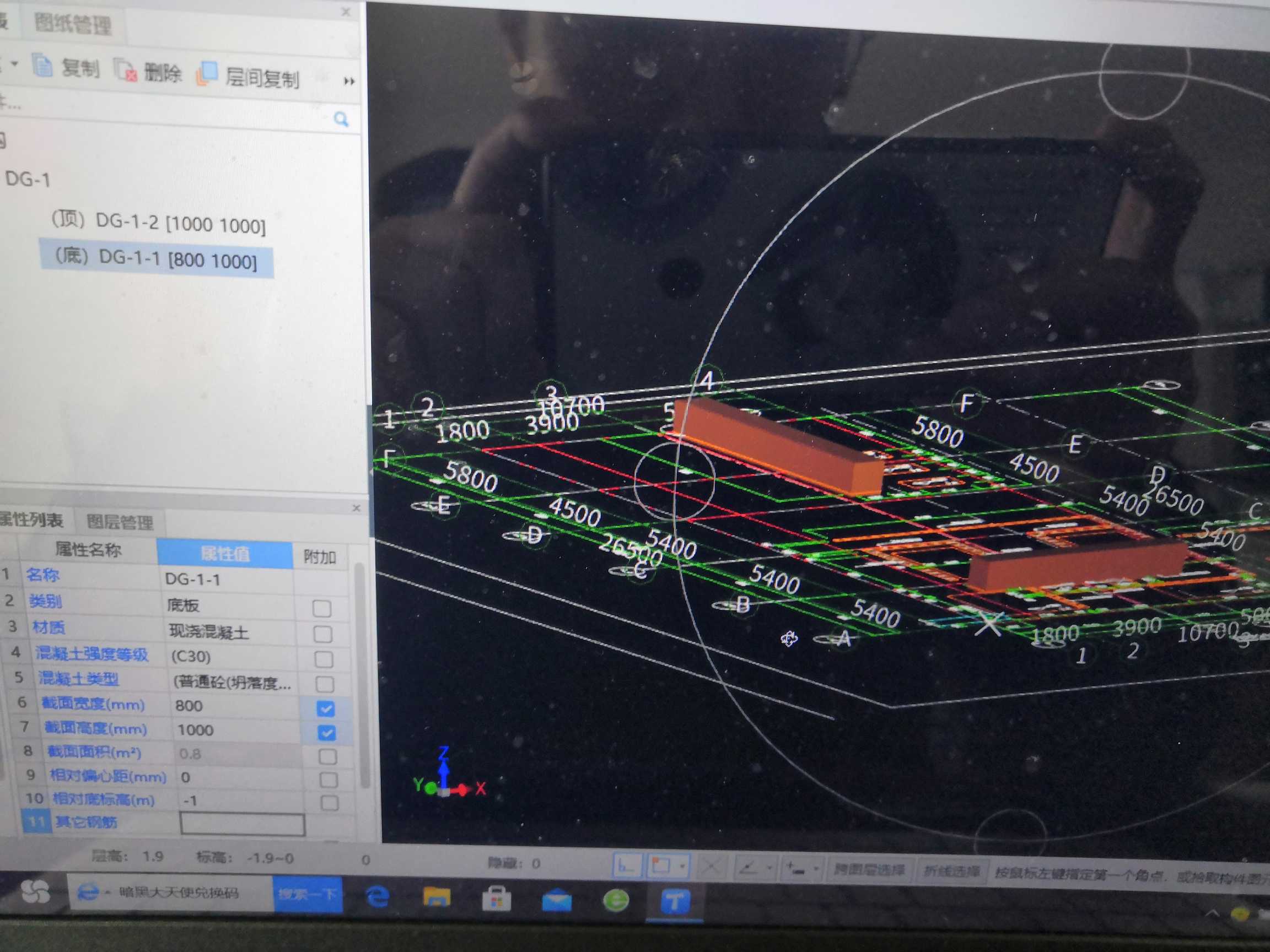The width and height of the screenshot is (1270, 952).
Task: Switch to the 图层管理 tab
Action: pos(120,522)
